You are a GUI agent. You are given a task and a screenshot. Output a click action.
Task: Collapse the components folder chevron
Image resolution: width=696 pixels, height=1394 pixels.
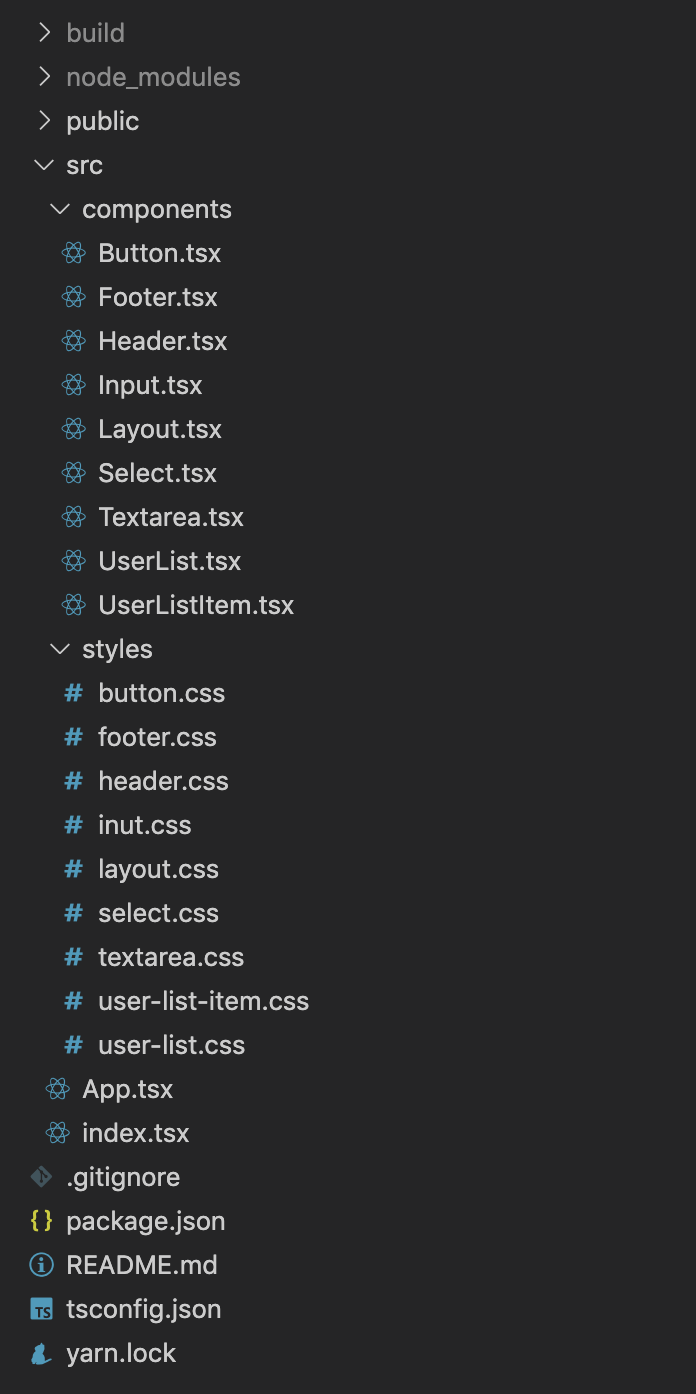click(59, 209)
